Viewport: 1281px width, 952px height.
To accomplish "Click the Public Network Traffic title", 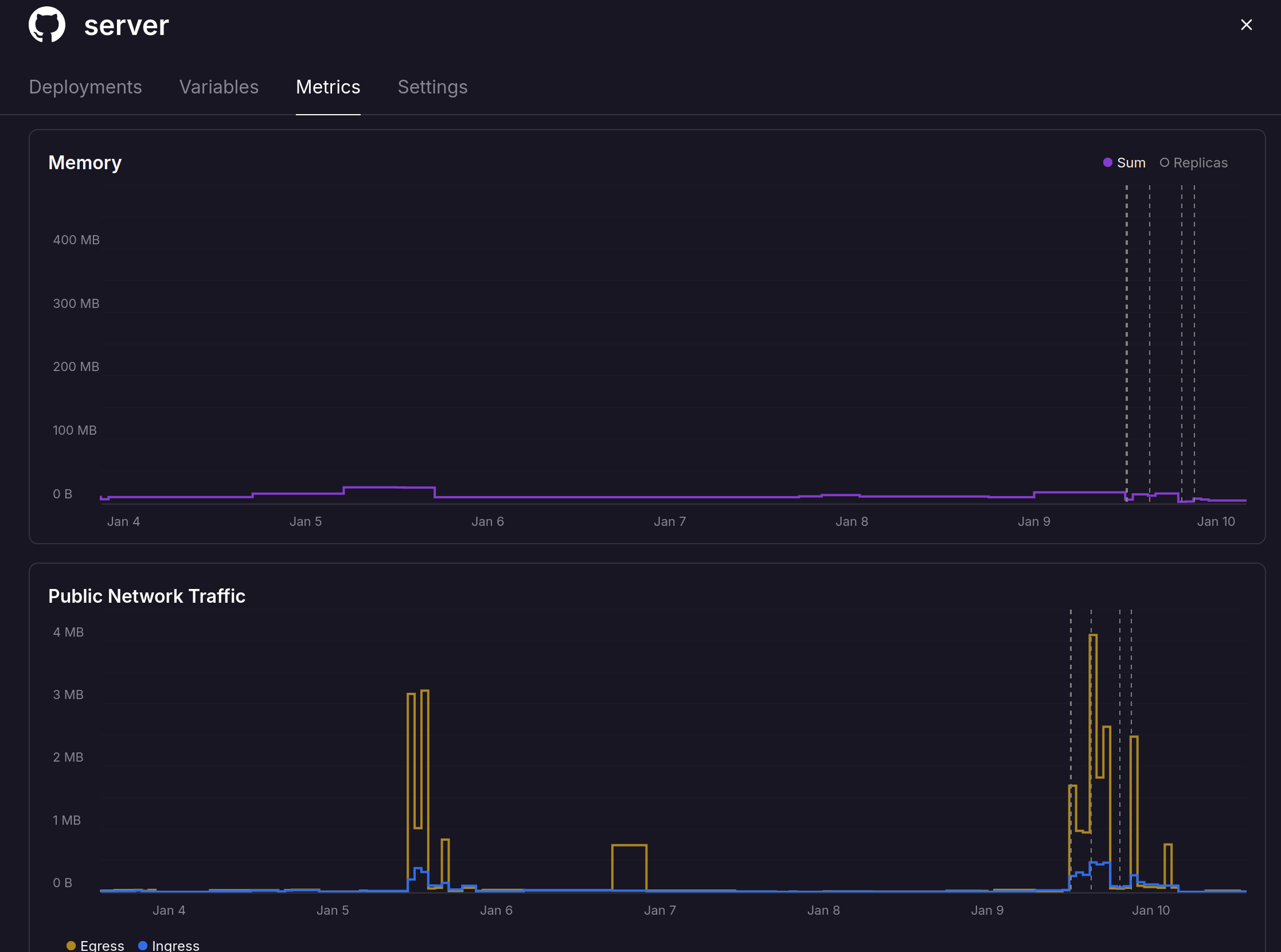I will 147,596.
